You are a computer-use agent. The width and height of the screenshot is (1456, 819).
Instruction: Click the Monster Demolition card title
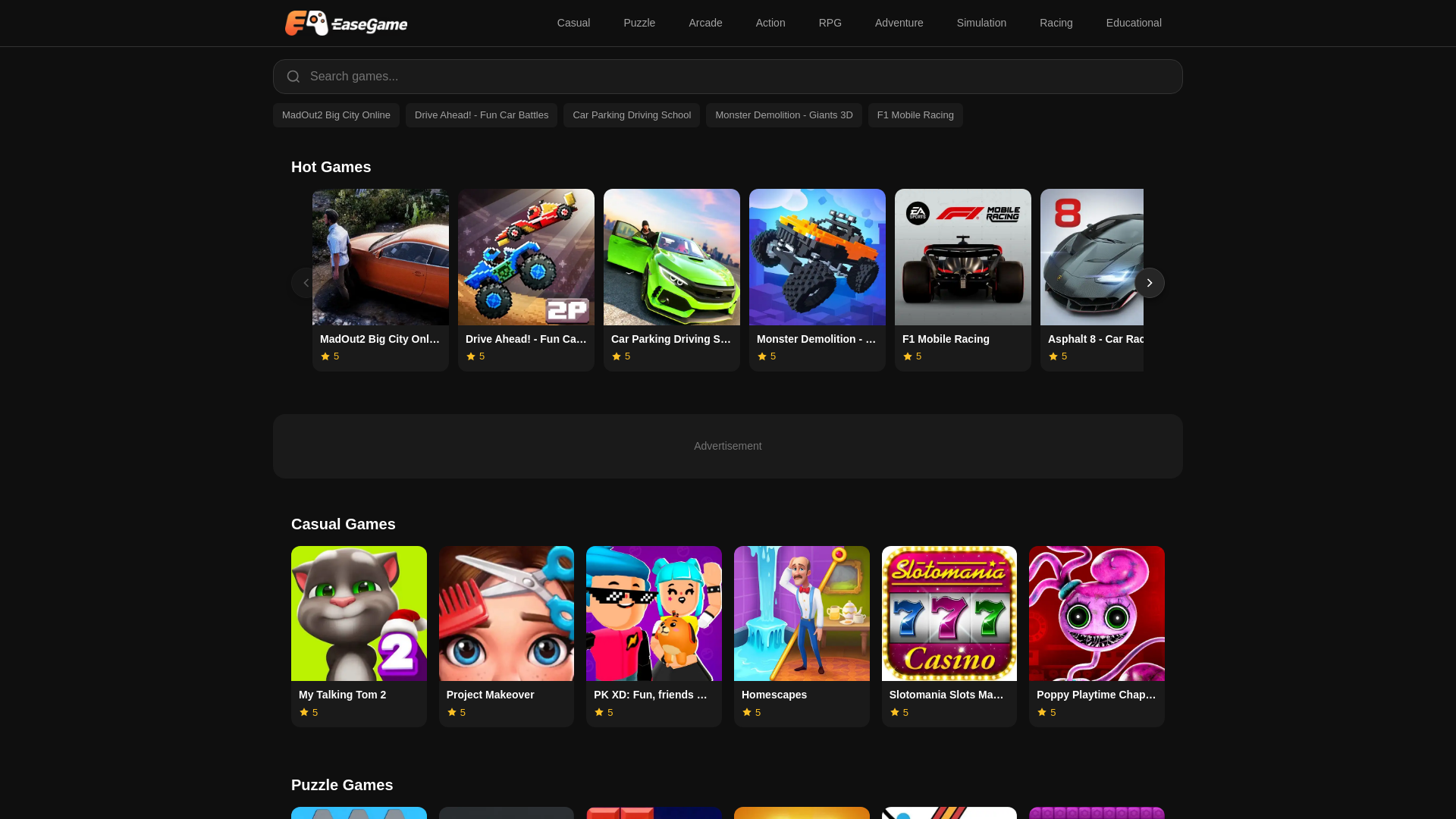[x=817, y=339]
